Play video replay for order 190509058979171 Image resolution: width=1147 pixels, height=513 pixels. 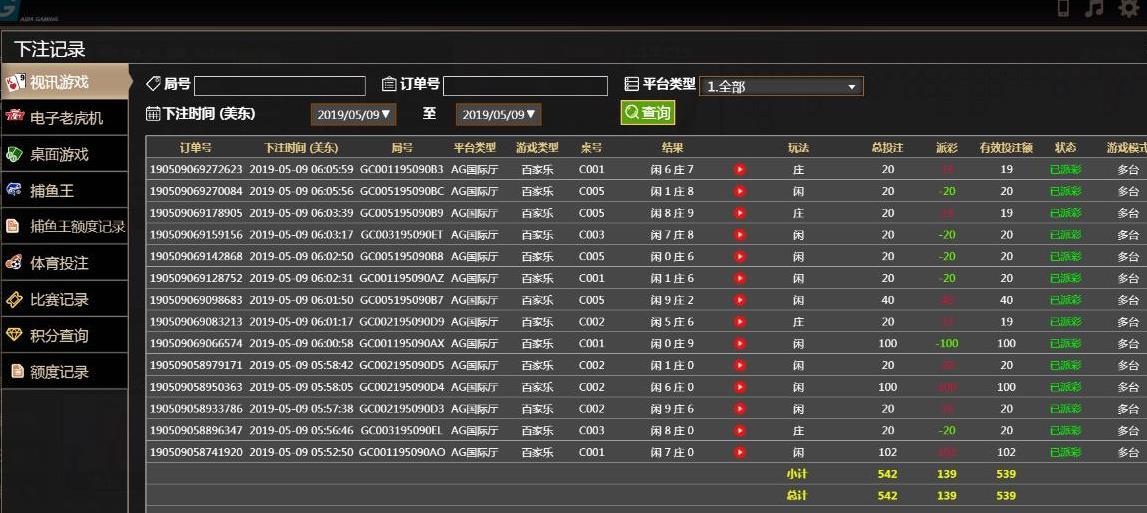pos(740,365)
